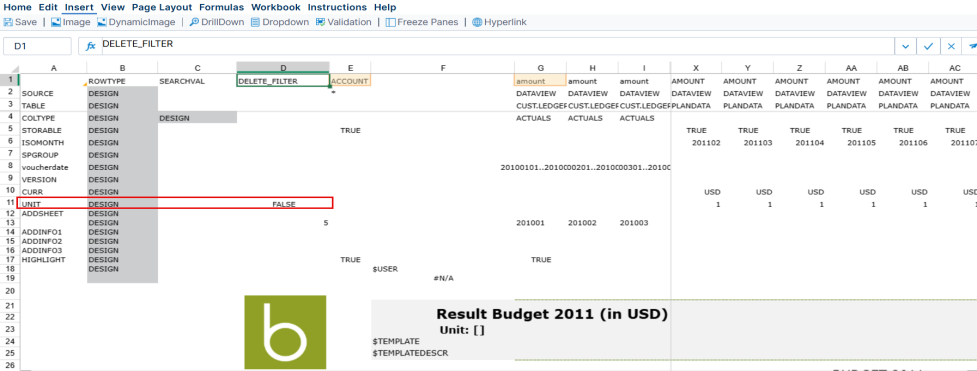Open the Help menu
The width and height of the screenshot is (977, 371).
point(385,7)
